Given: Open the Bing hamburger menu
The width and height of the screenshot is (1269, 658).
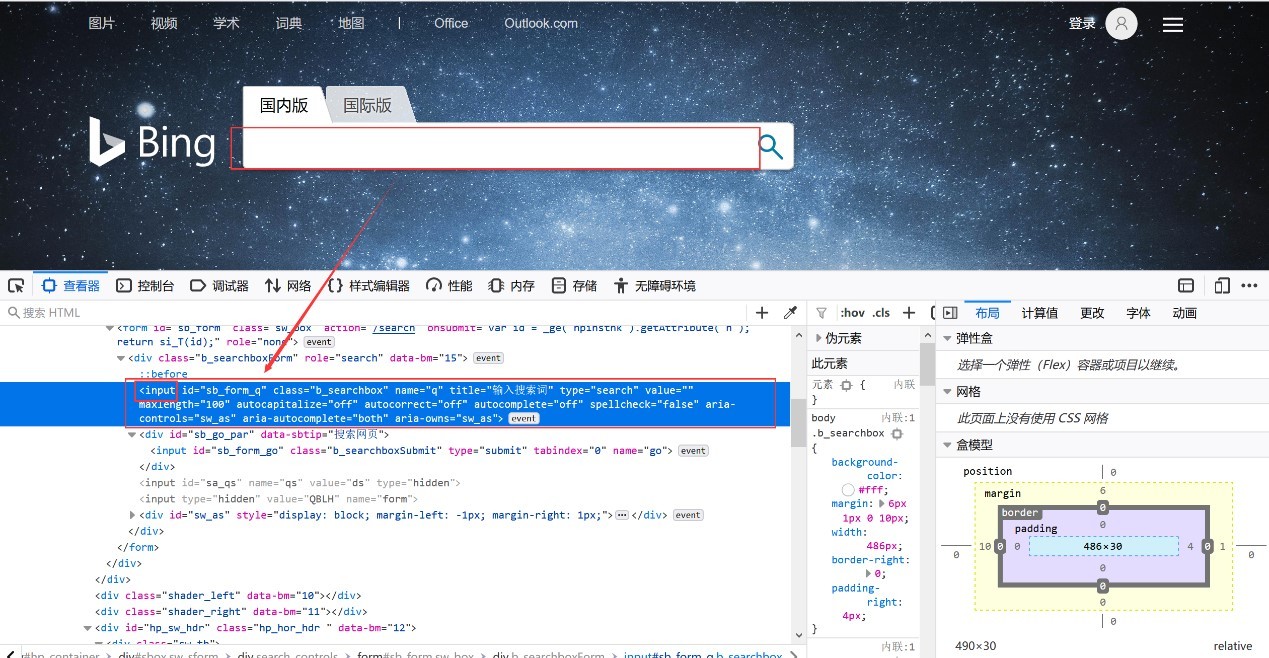Looking at the screenshot, I should [x=1173, y=24].
